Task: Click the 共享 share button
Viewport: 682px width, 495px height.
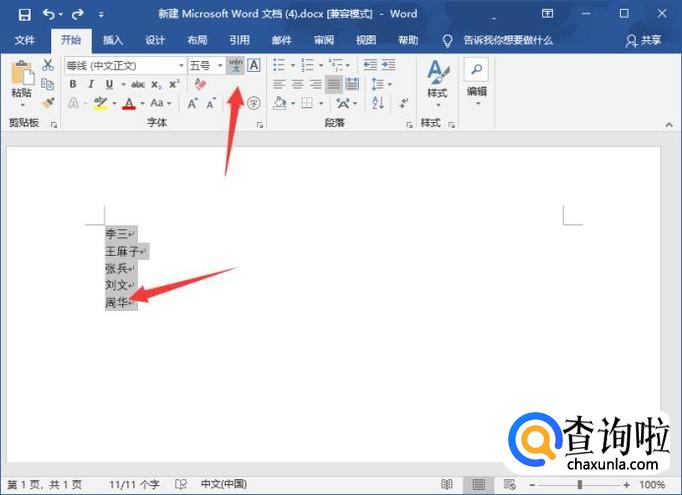Action: click(644, 40)
